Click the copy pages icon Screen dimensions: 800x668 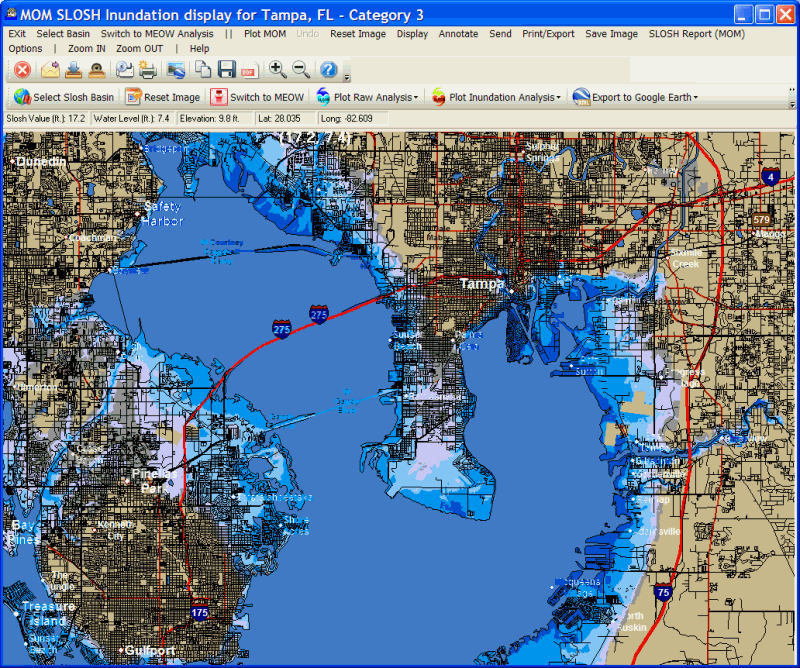(203, 70)
